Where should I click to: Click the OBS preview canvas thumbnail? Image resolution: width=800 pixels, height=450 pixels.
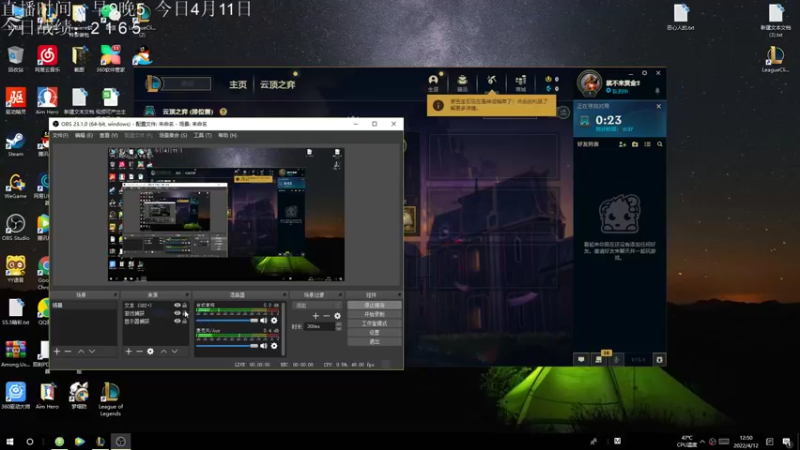[226, 215]
